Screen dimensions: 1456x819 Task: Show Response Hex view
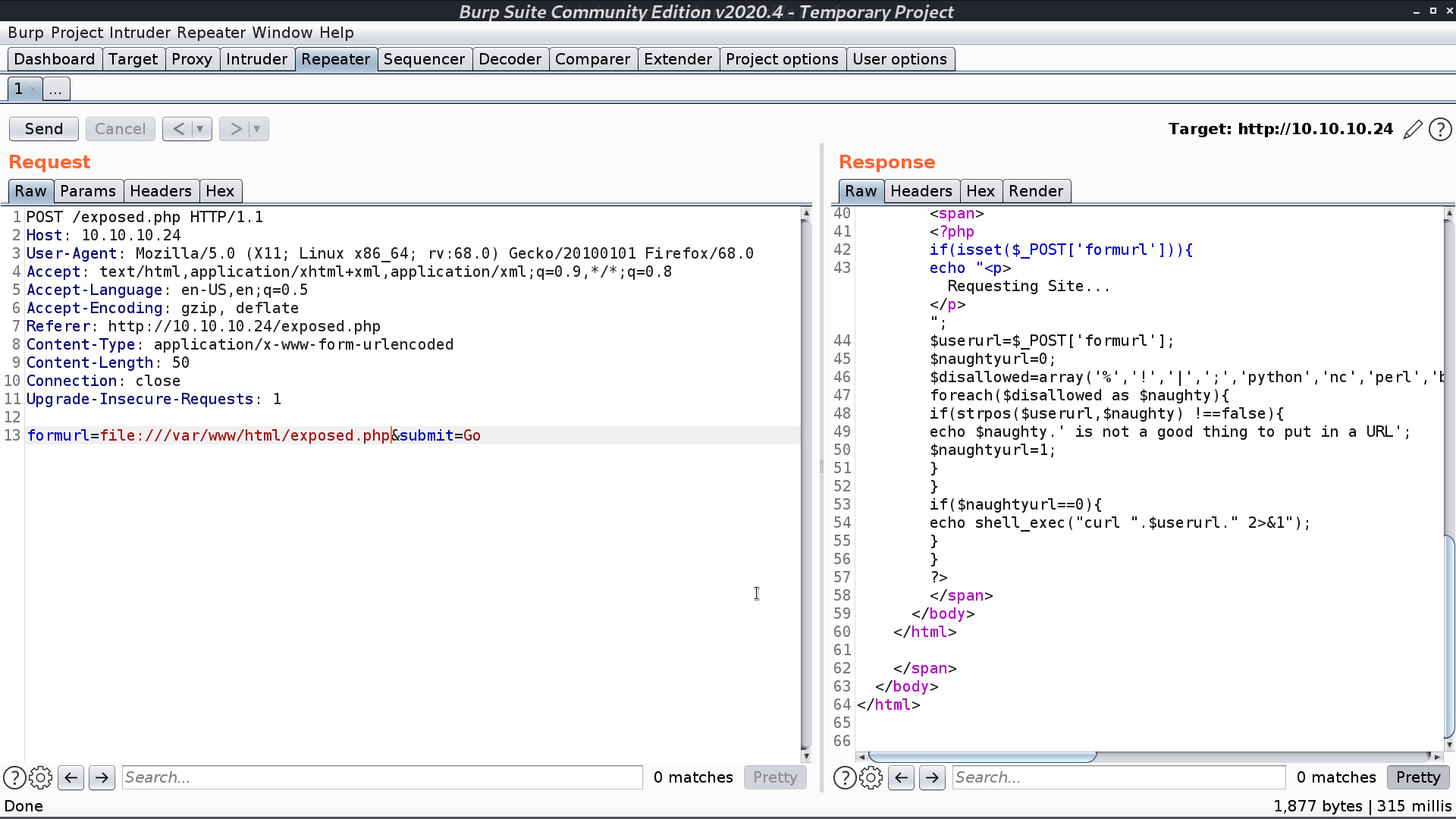981,191
